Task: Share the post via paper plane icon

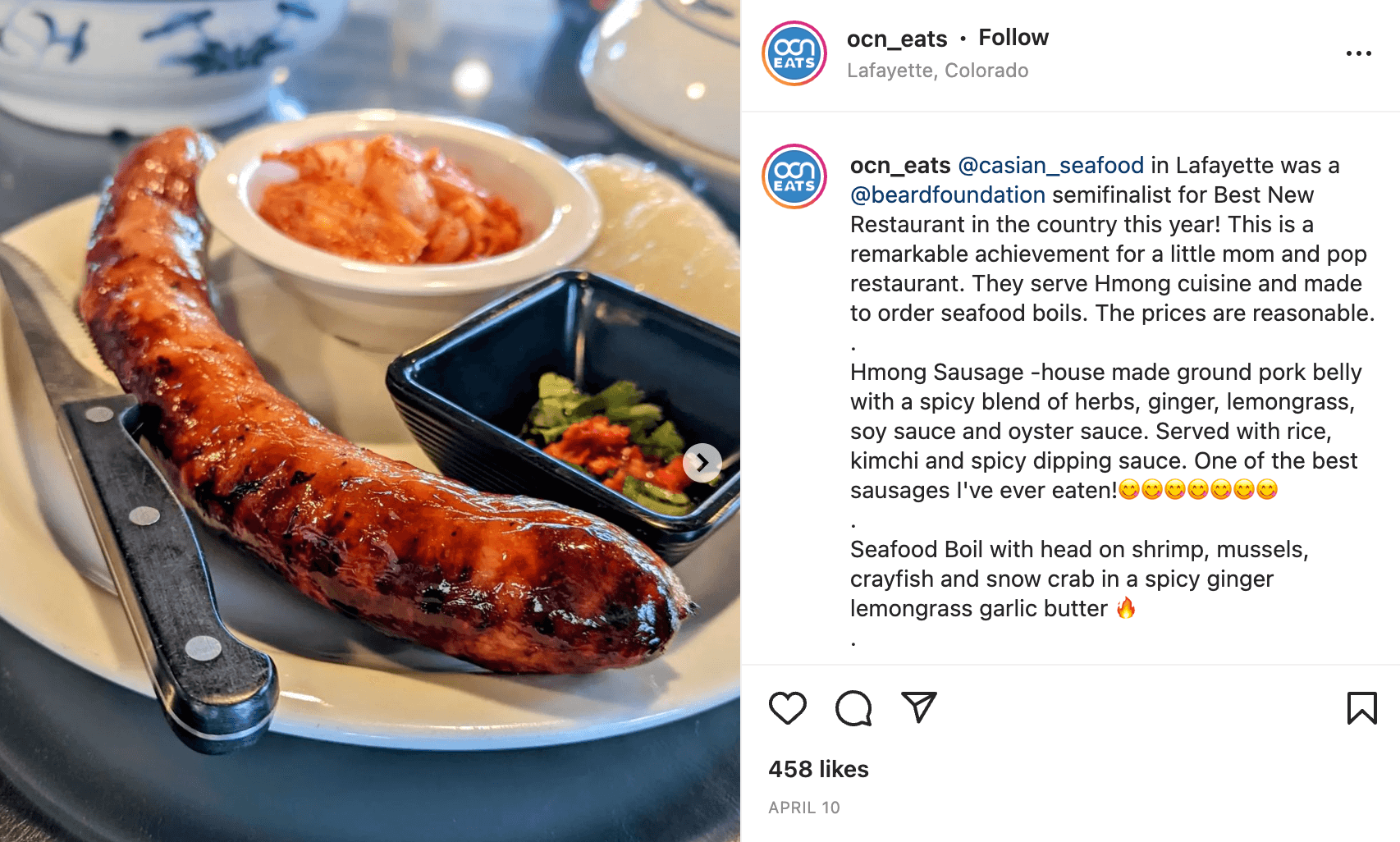Action: (919, 707)
